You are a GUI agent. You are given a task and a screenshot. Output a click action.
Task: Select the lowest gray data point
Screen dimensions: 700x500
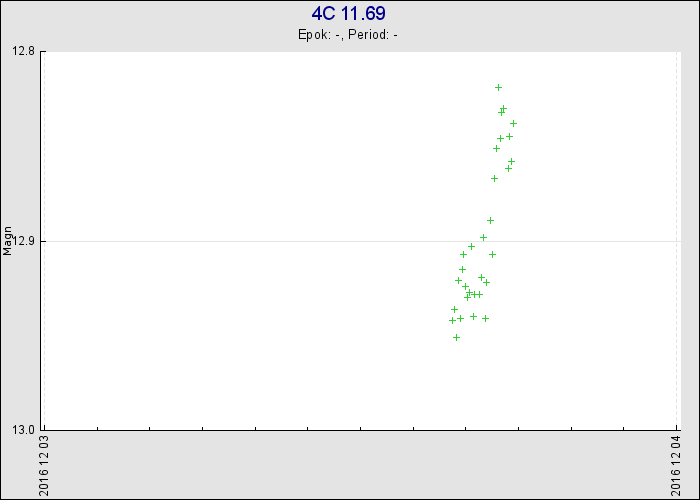click(x=467, y=297)
